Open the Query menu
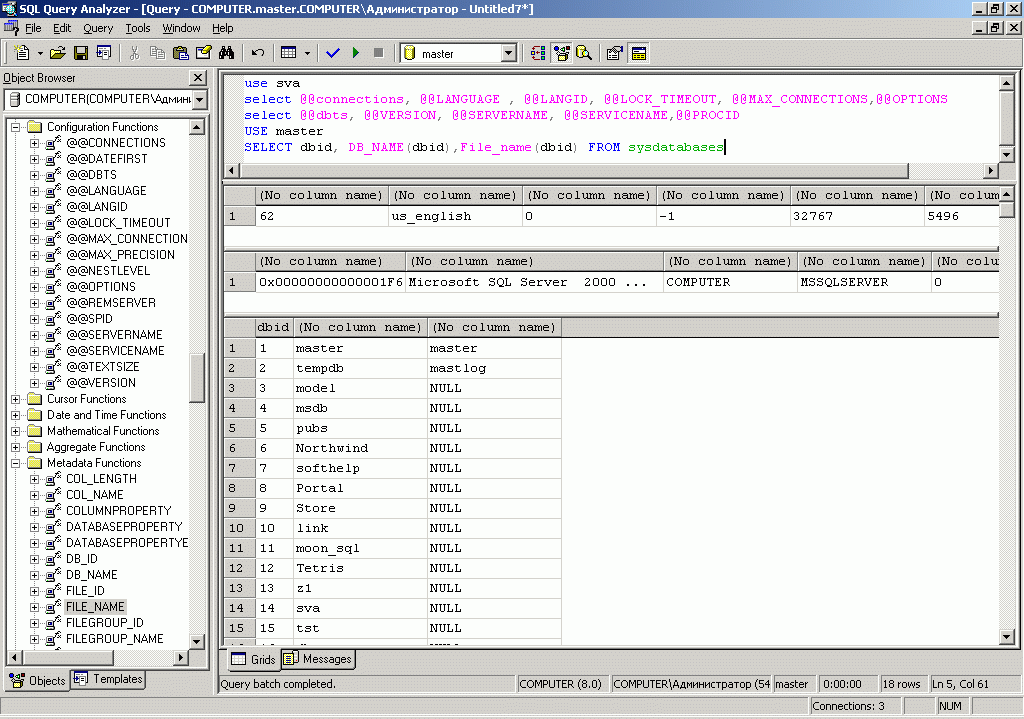The width and height of the screenshot is (1024, 719). coord(98,28)
